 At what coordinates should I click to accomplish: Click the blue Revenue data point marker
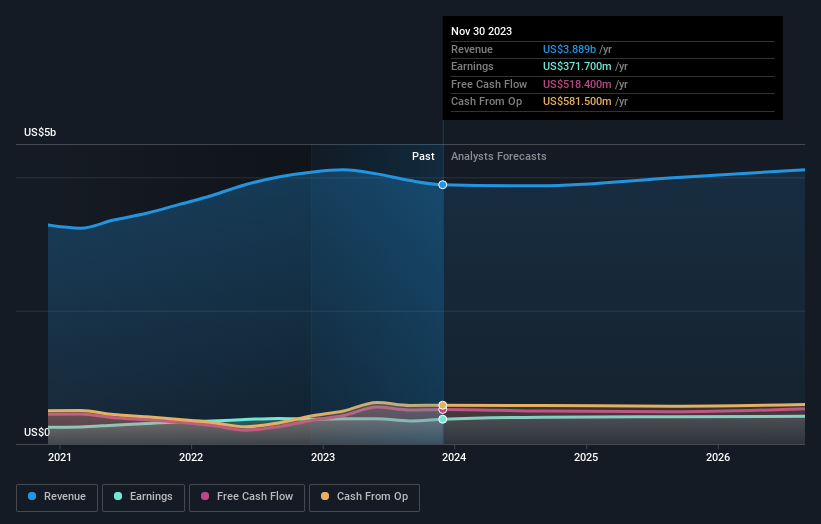point(442,185)
